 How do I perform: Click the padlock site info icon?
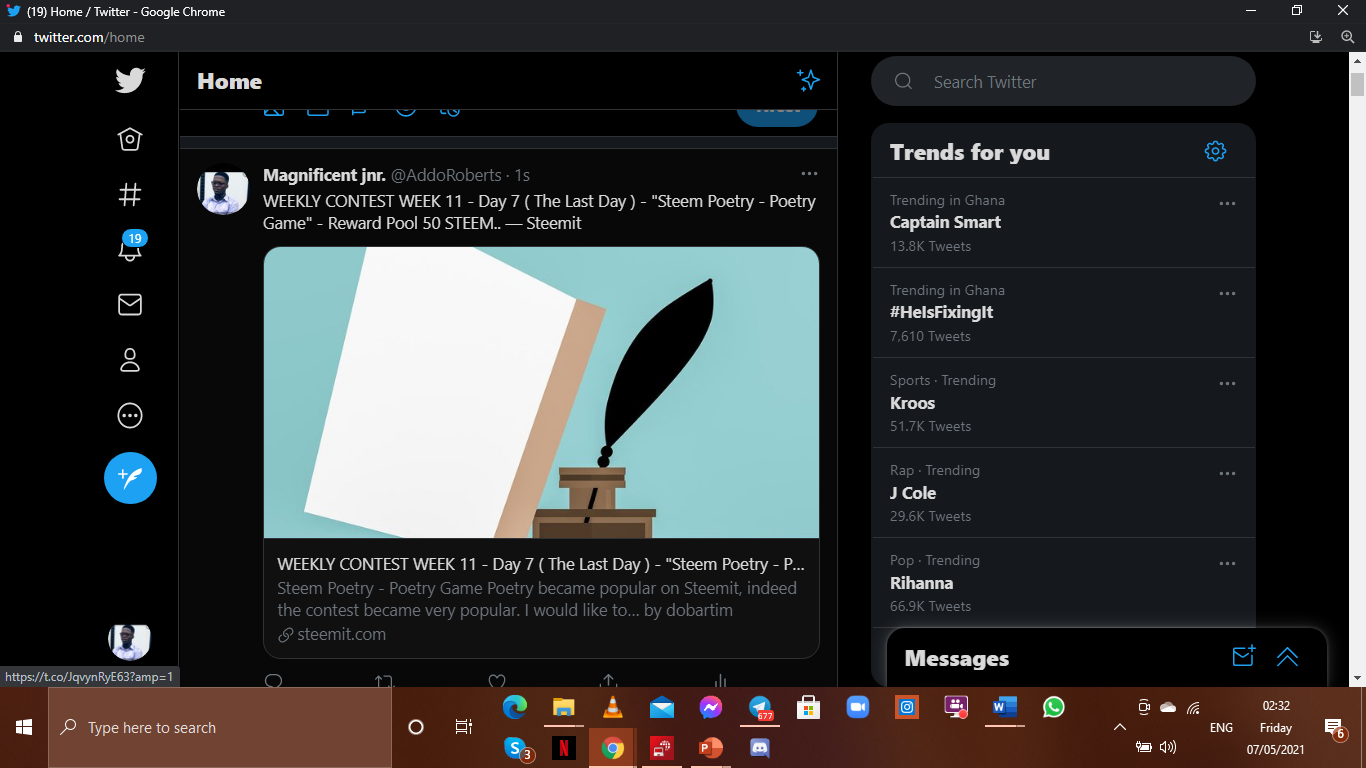[x=17, y=37]
